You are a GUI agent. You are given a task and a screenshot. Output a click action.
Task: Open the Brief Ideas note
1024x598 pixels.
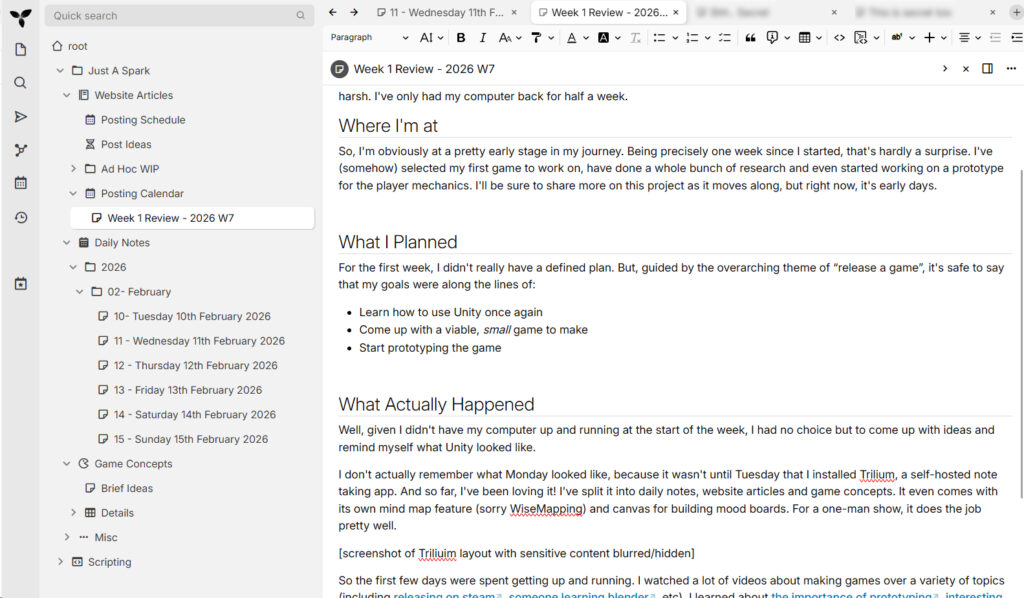[x=127, y=488]
